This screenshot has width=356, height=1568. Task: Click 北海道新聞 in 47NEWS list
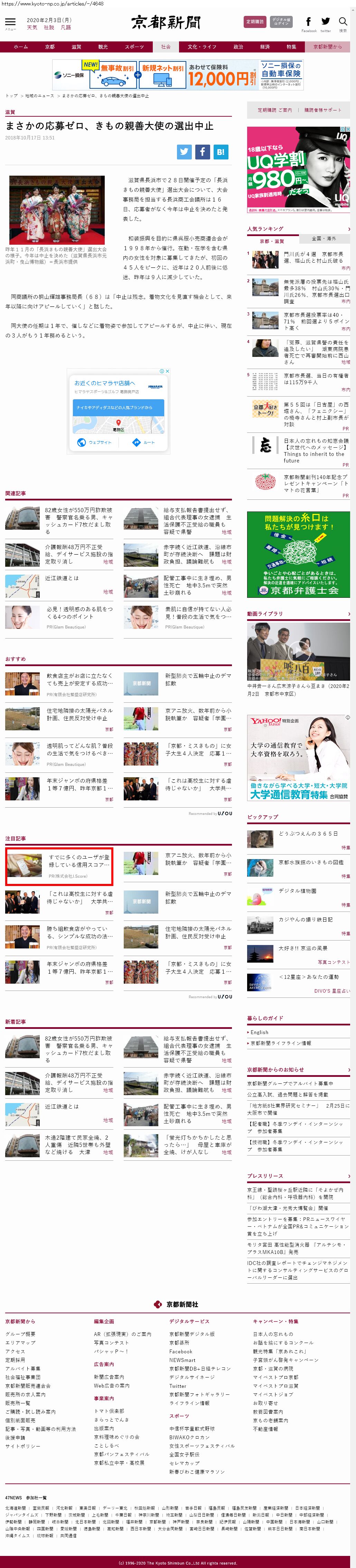(16, 1508)
